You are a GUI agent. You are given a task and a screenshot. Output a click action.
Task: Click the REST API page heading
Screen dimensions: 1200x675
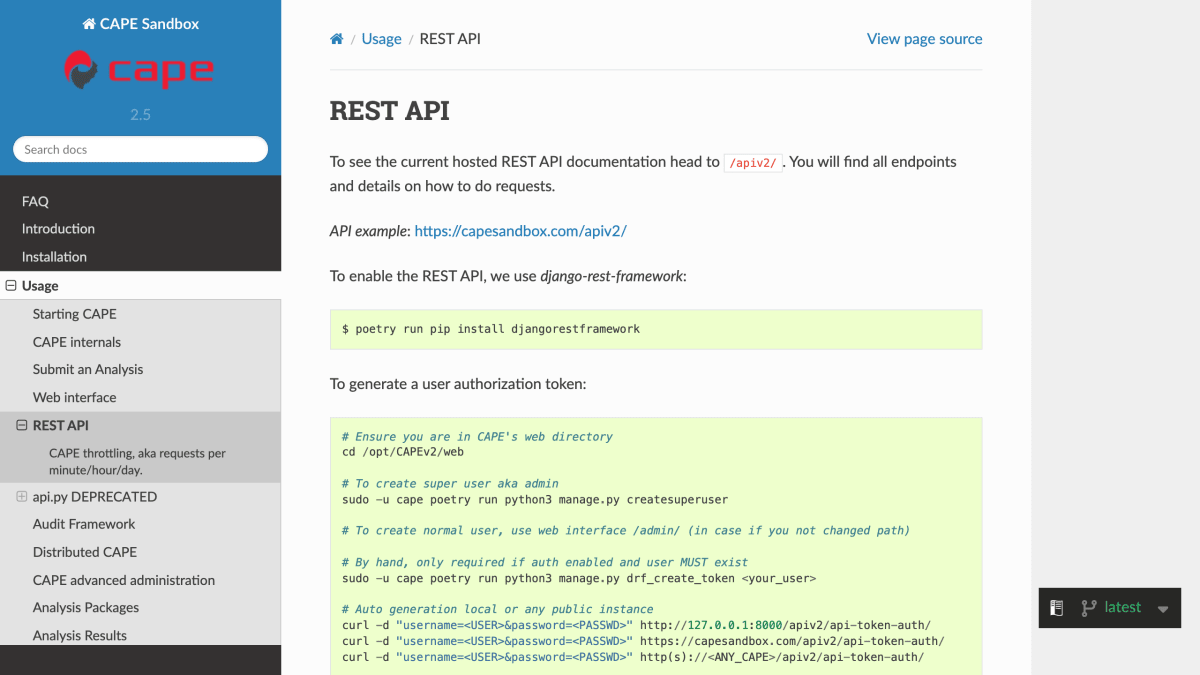pyautogui.click(x=390, y=111)
